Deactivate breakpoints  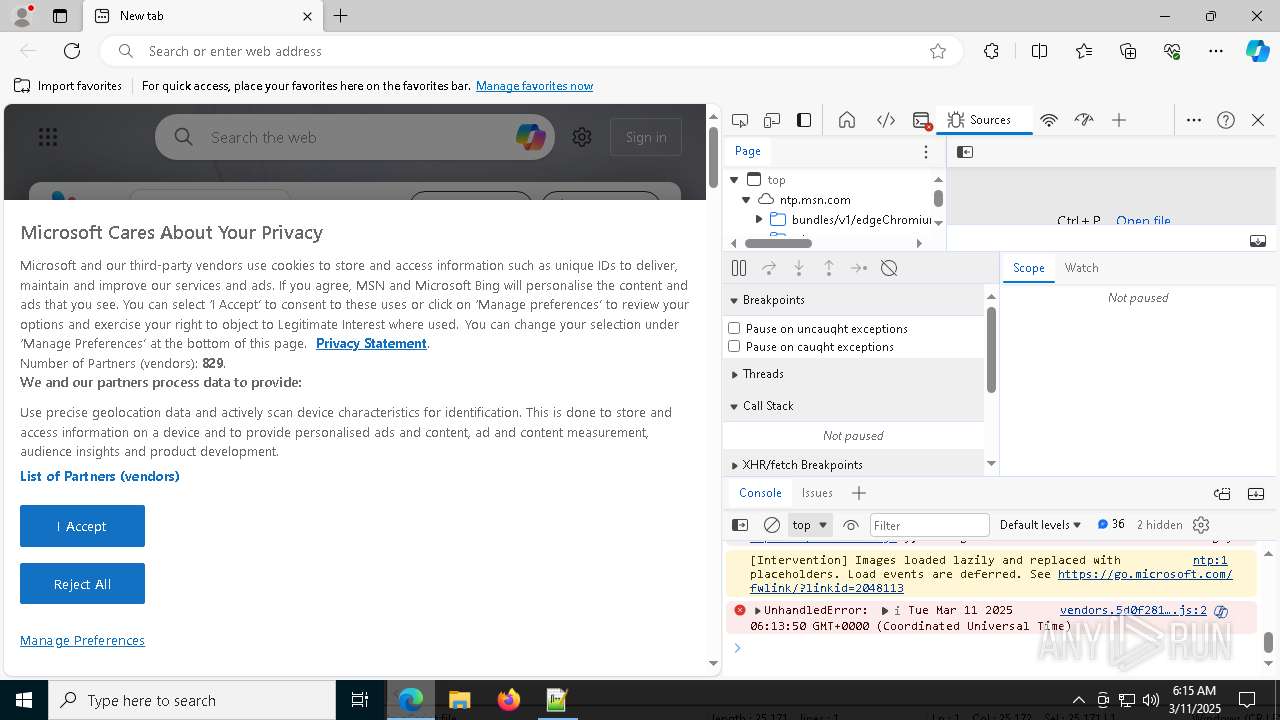coord(889,268)
